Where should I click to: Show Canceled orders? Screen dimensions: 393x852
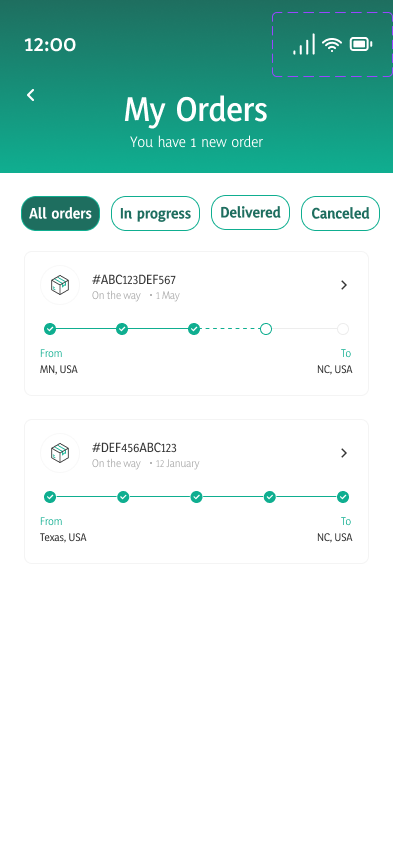tap(340, 214)
